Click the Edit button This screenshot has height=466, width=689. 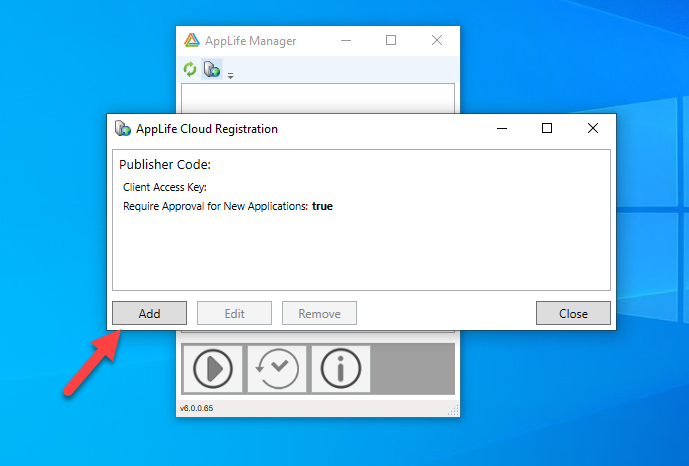click(234, 313)
